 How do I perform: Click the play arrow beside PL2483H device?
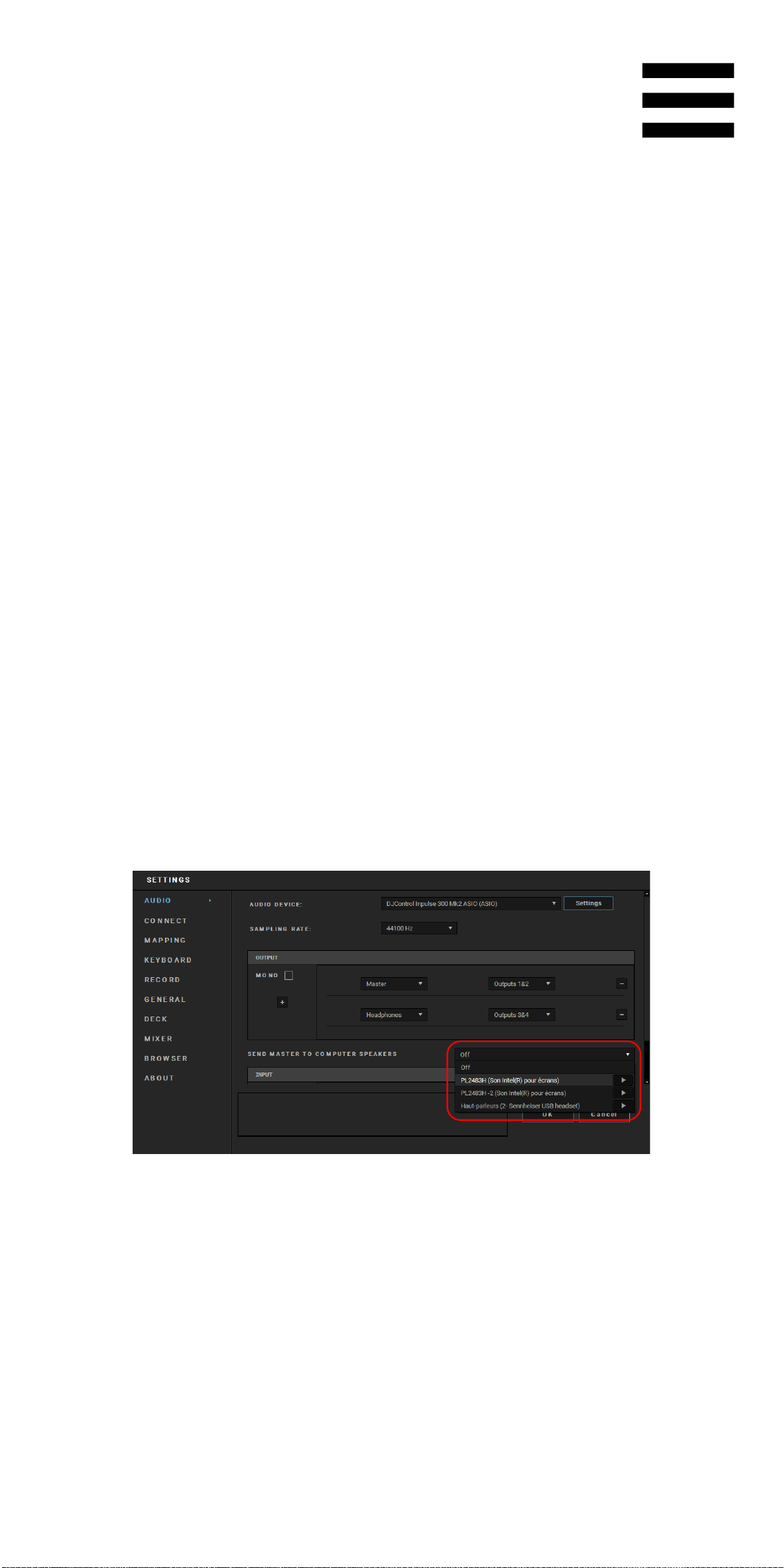(623, 1080)
